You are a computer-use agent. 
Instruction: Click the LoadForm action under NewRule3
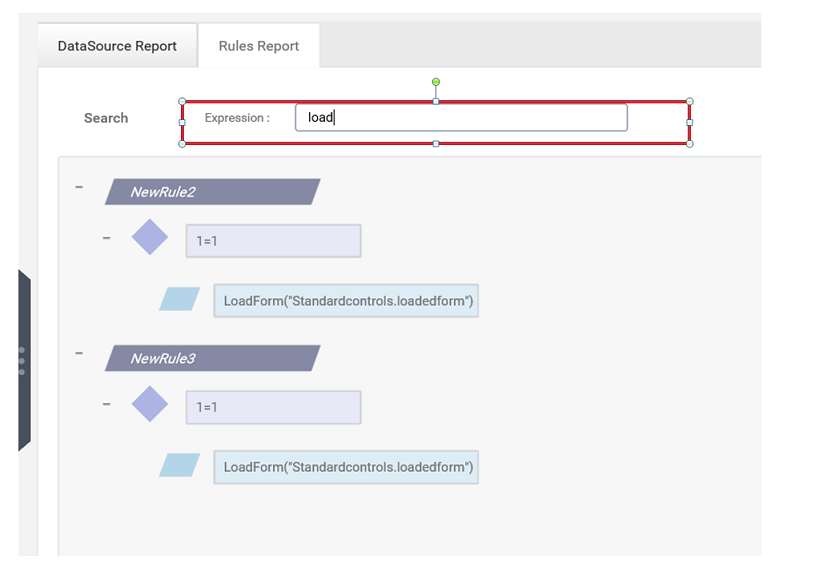pos(346,467)
